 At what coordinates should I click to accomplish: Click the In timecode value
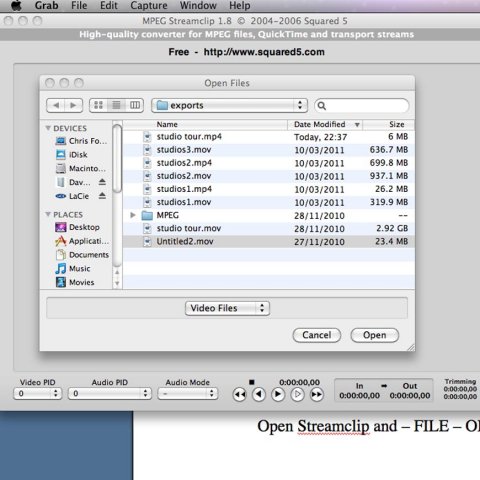(x=359, y=396)
